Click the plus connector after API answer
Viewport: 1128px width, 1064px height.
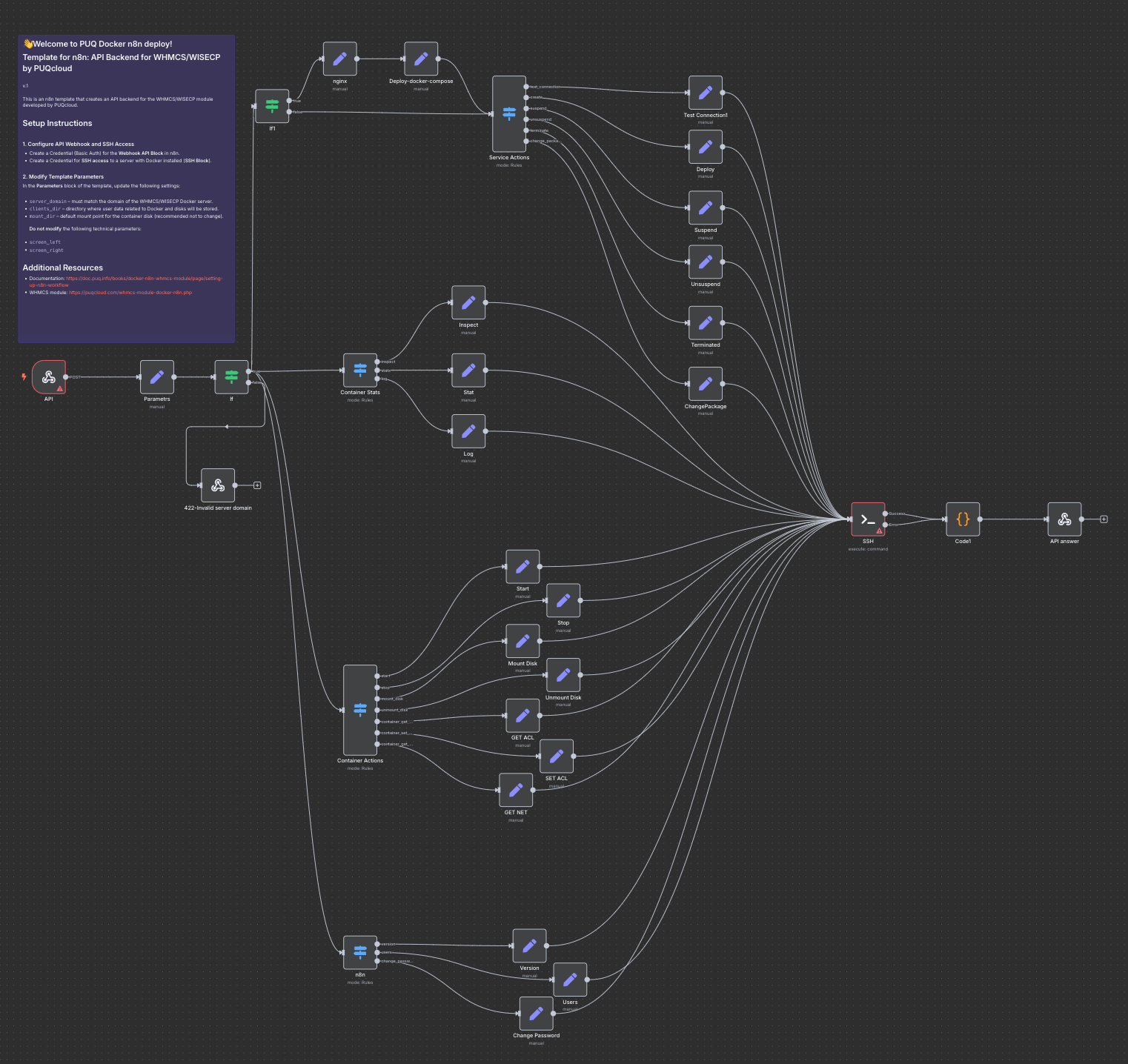pyautogui.click(x=1104, y=519)
